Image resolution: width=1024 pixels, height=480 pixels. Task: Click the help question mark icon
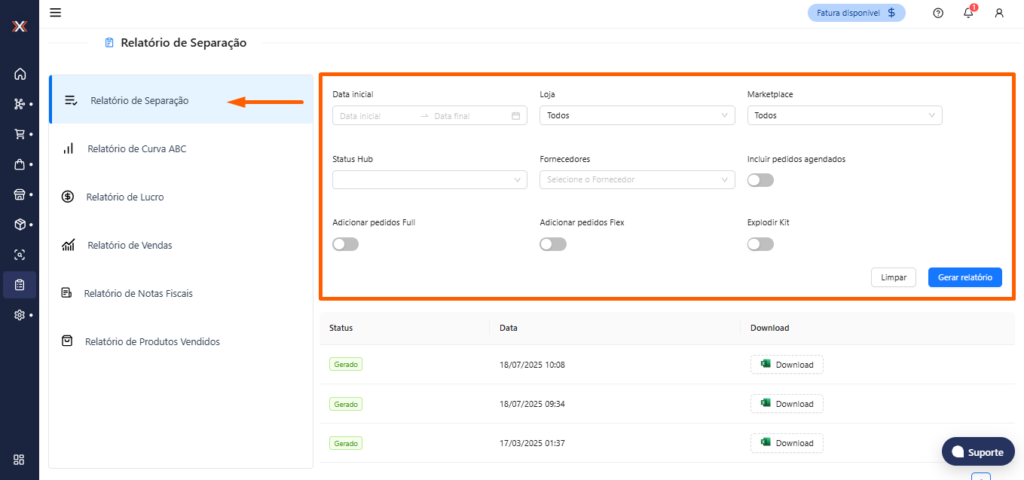pos(937,13)
